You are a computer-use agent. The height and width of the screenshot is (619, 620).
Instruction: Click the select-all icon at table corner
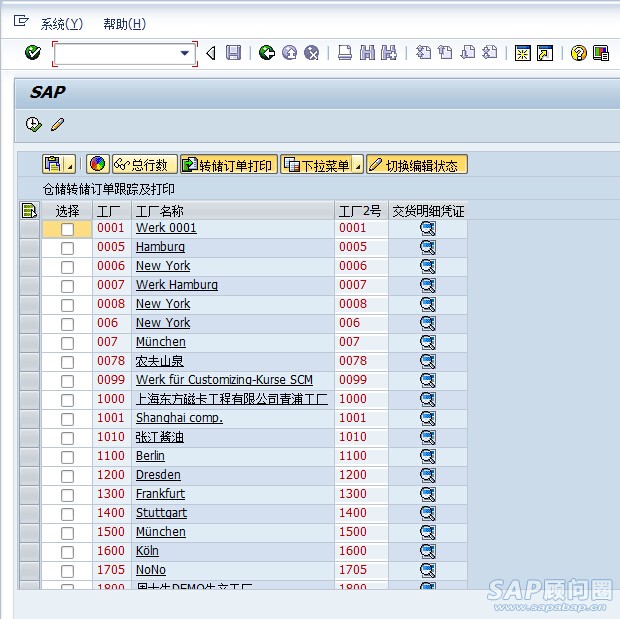[x=29, y=210]
